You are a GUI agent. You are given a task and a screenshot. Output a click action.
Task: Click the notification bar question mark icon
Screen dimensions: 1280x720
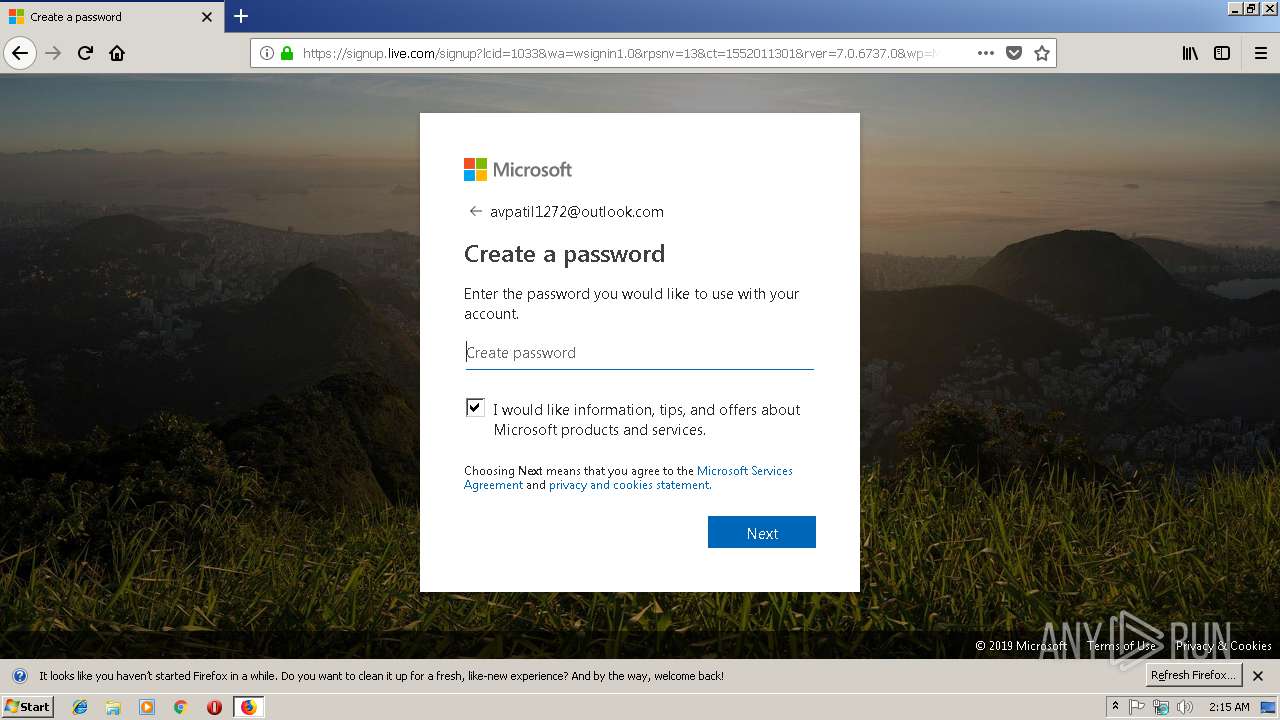coord(19,676)
